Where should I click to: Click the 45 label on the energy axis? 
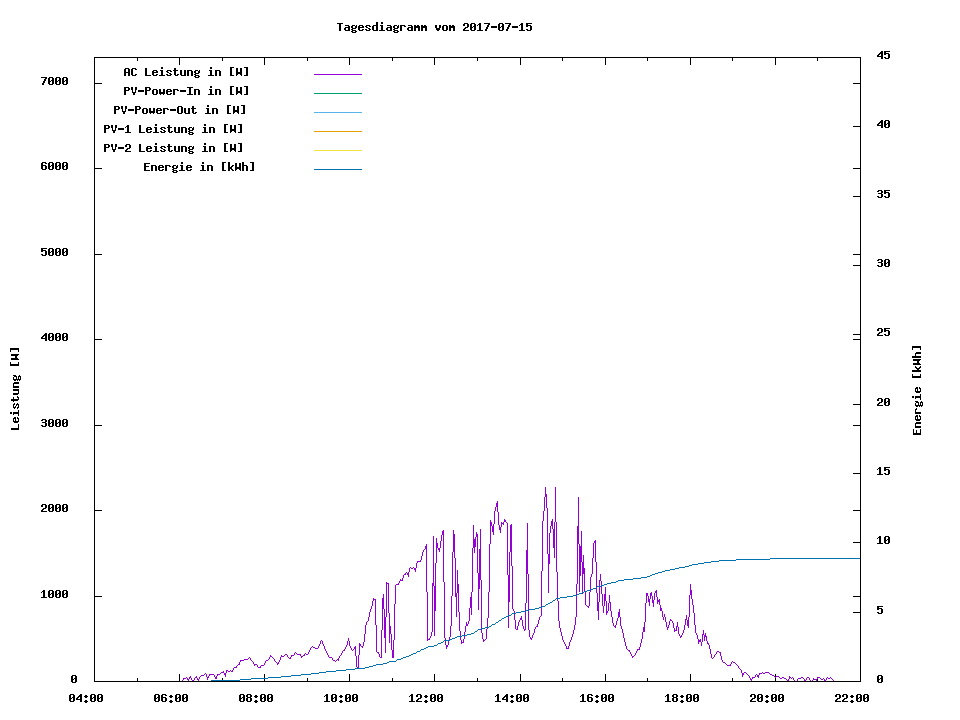(x=883, y=55)
